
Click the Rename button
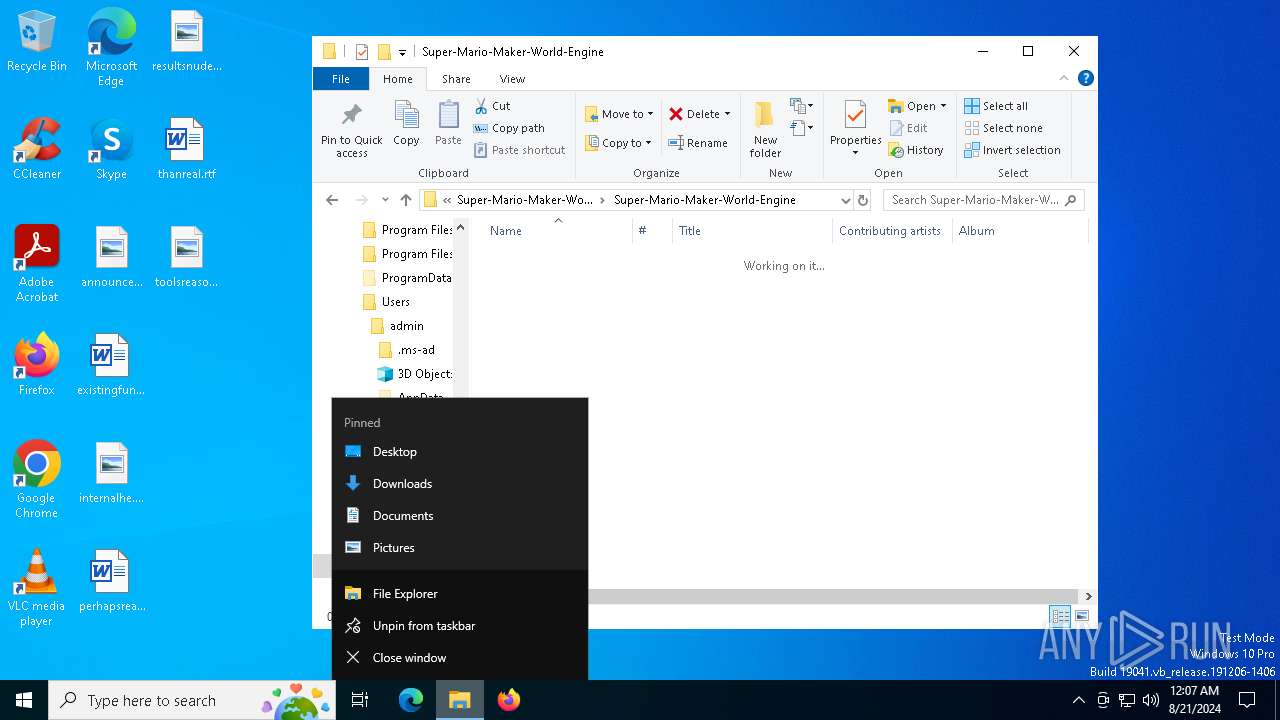[x=697, y=143]
